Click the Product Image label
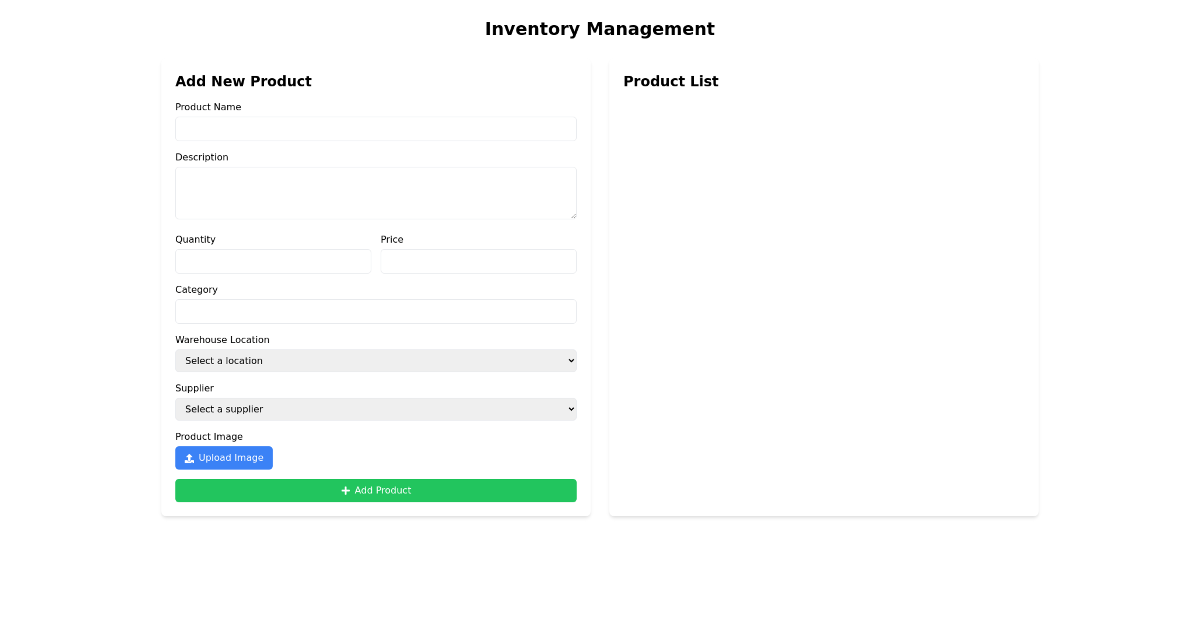The height and width of the screenshot is (630, 1200). pos(210,436)
